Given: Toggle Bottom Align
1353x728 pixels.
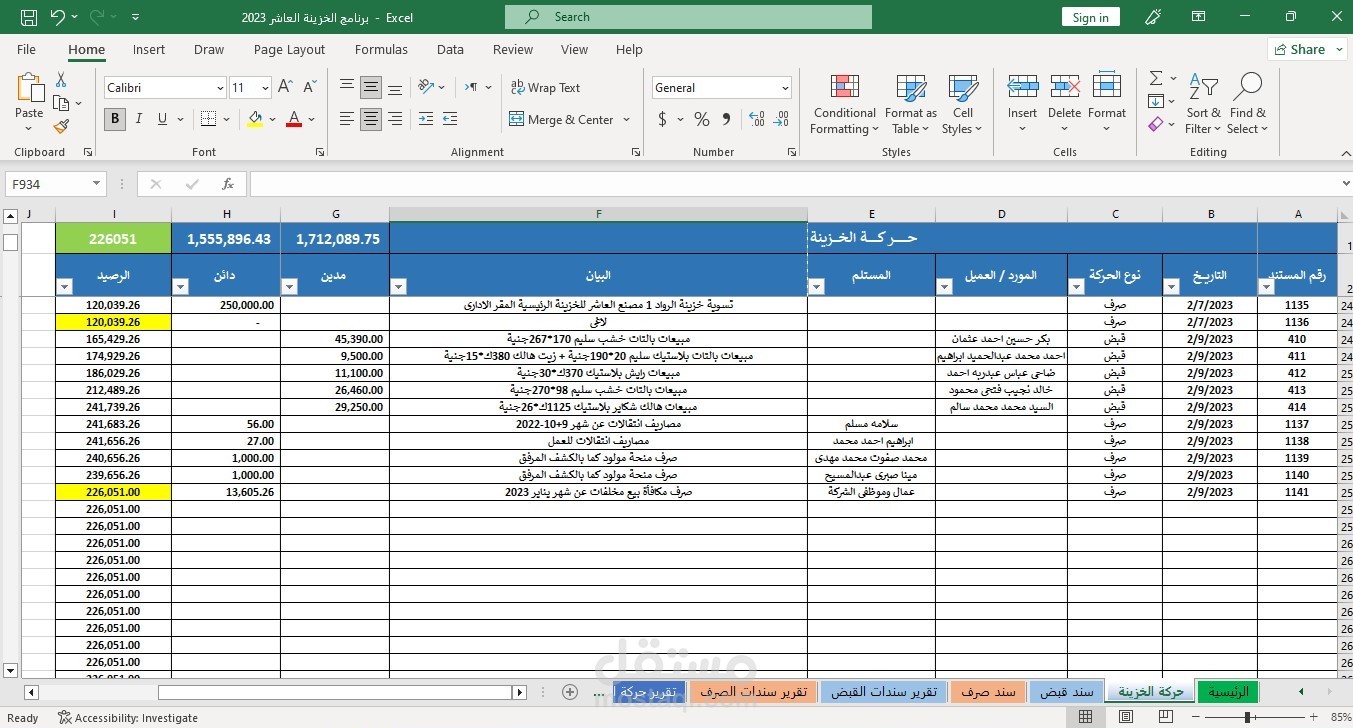Looking at the screenshot, I should click(395, 87).
